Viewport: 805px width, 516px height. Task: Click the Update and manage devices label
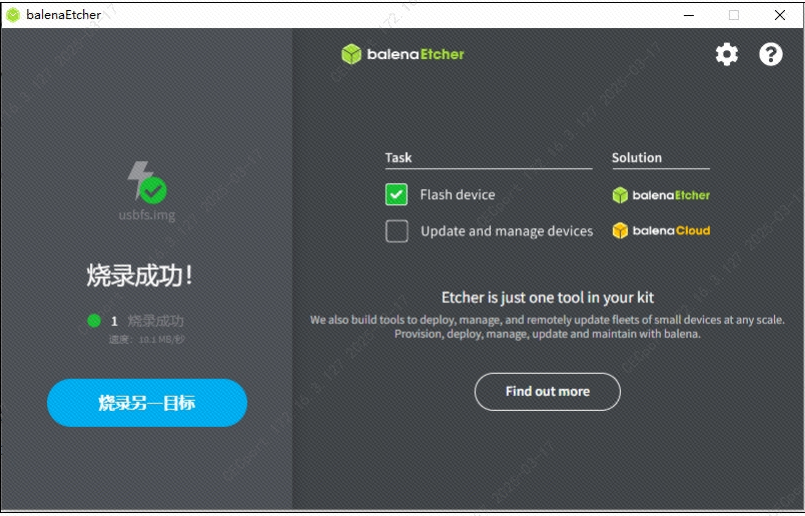[507, 231]
